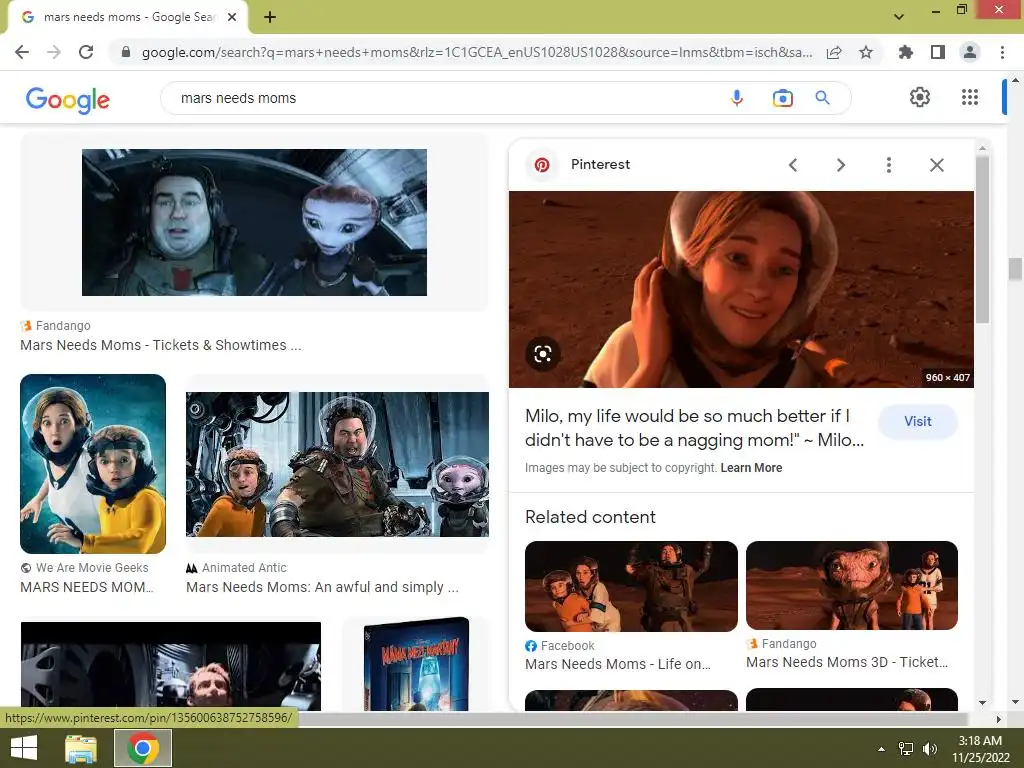Click the Google Lens icon on preview image
This screenshot has width=1024, height=768.
pos(543,354)
